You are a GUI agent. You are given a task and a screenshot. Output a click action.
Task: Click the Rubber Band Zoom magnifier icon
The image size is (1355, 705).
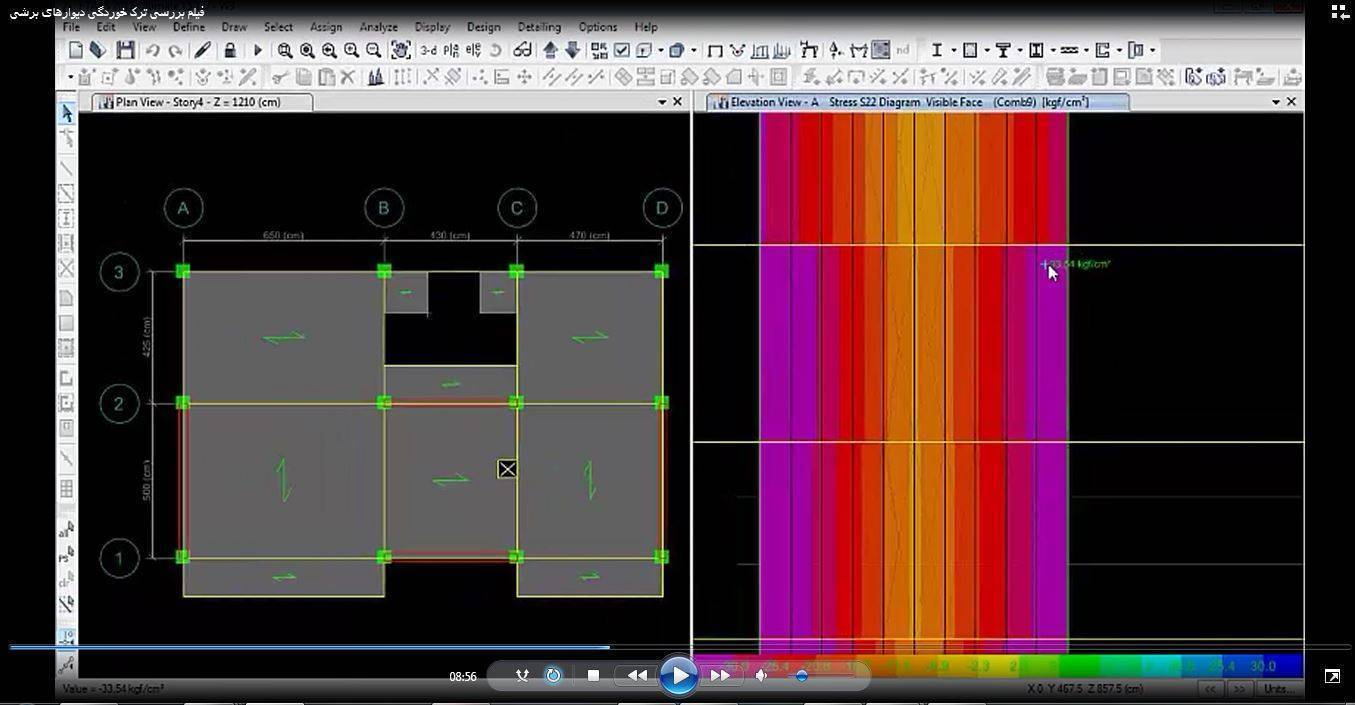[x=285, y=50]
